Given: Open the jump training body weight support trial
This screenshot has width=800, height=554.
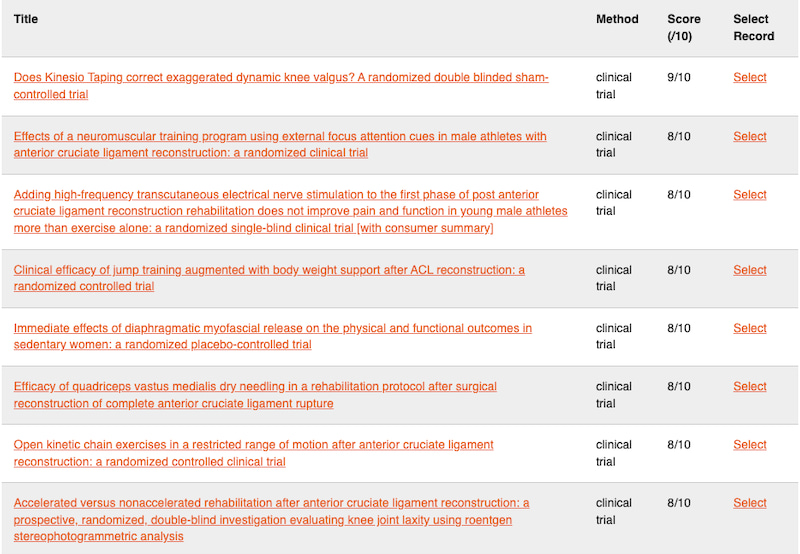Looking at the screenshot, I should point(269,270).
